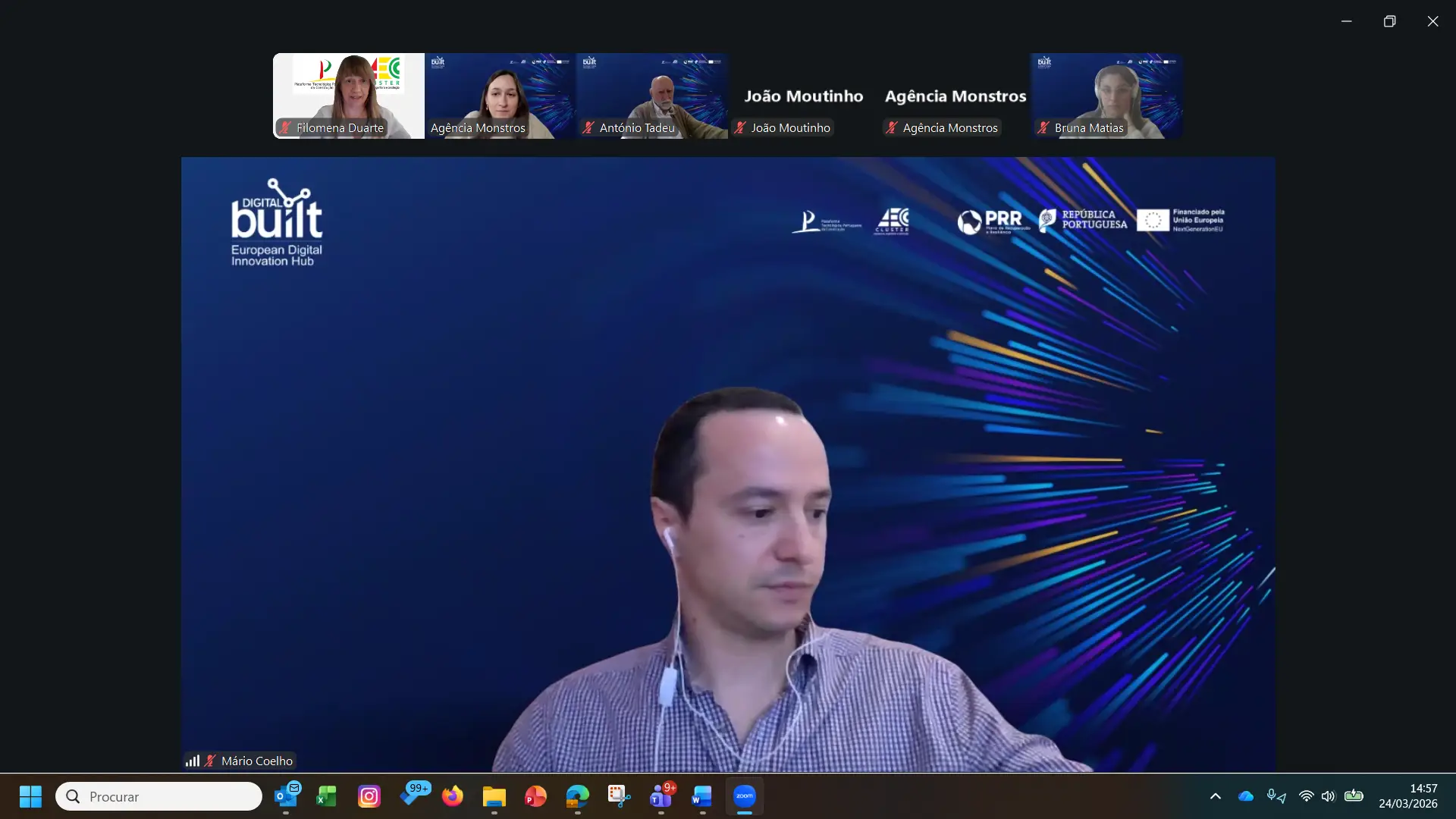Click the Procurar search box
This screenshot has width=1456, height=819.
pos(159,796)
